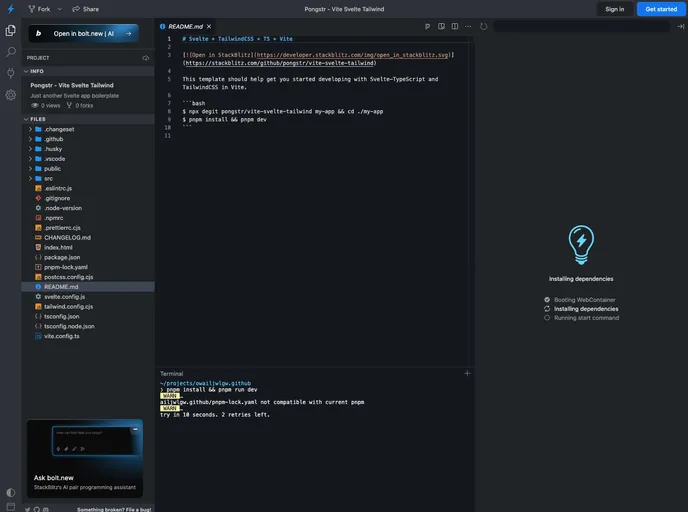Click the split editor icon
This screenshot has width=688, height=512.
click(455, 26)
